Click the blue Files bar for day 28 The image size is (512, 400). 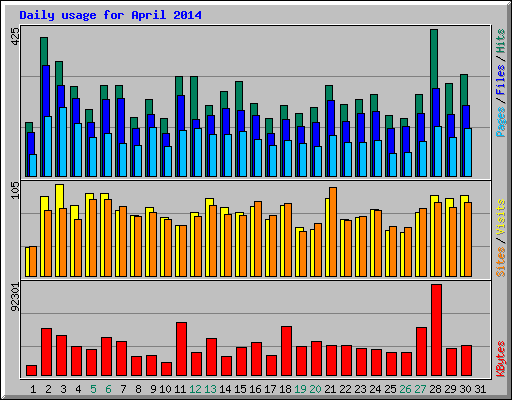[436, 107]
